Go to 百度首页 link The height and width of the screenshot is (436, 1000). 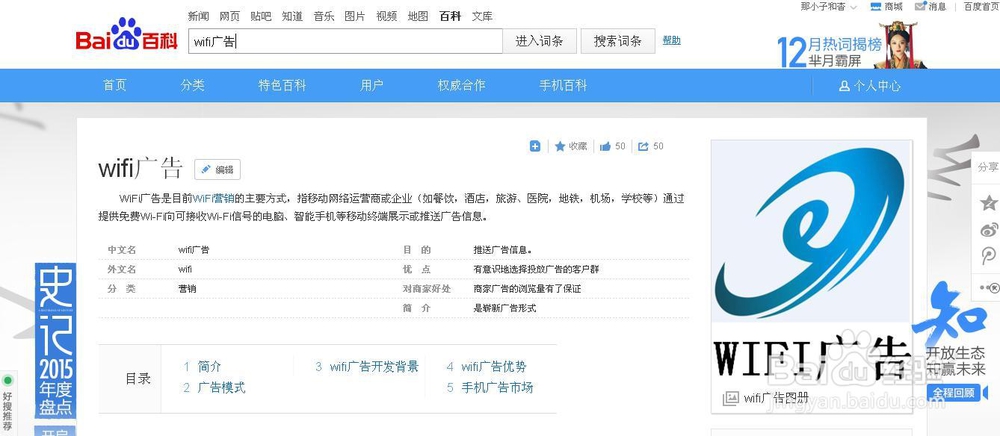point(982,6)
